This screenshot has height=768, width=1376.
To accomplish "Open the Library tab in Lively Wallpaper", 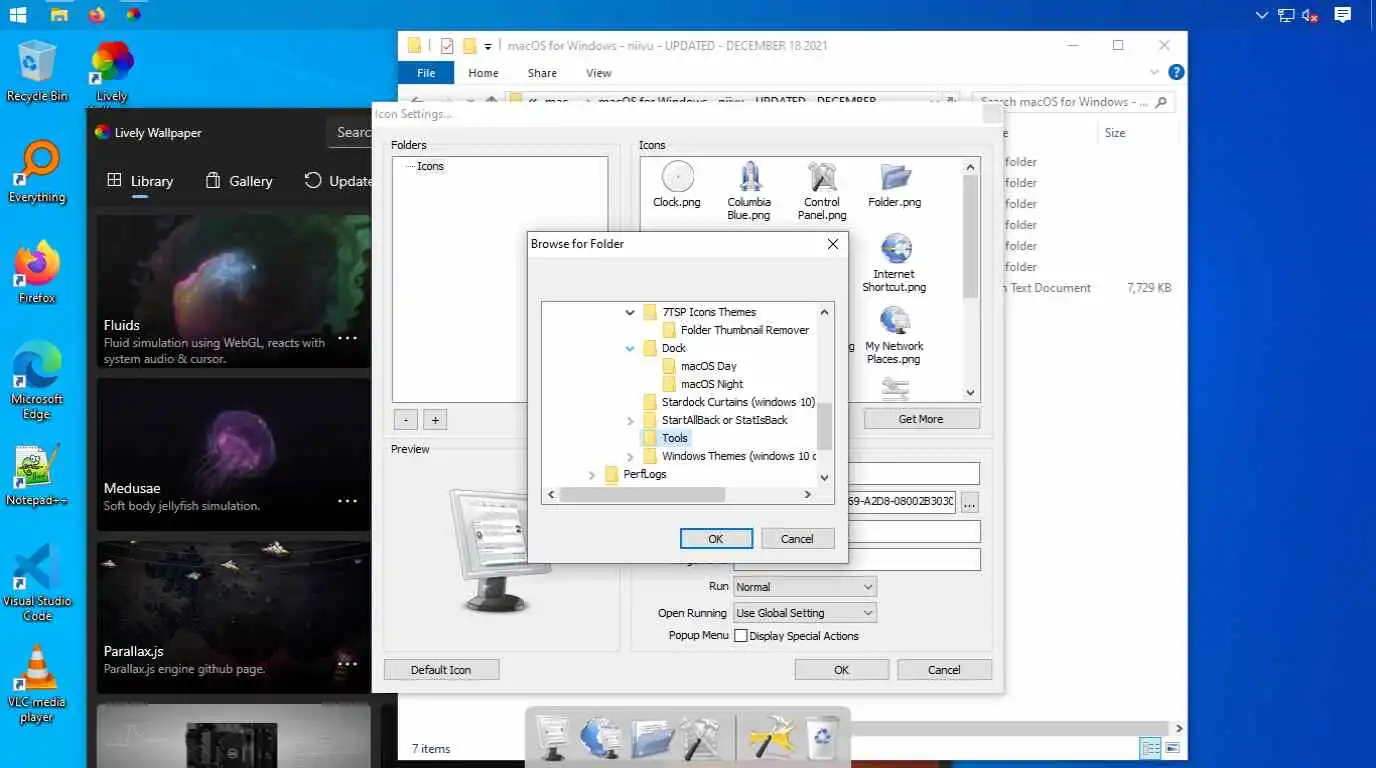I will click(140, 181).
